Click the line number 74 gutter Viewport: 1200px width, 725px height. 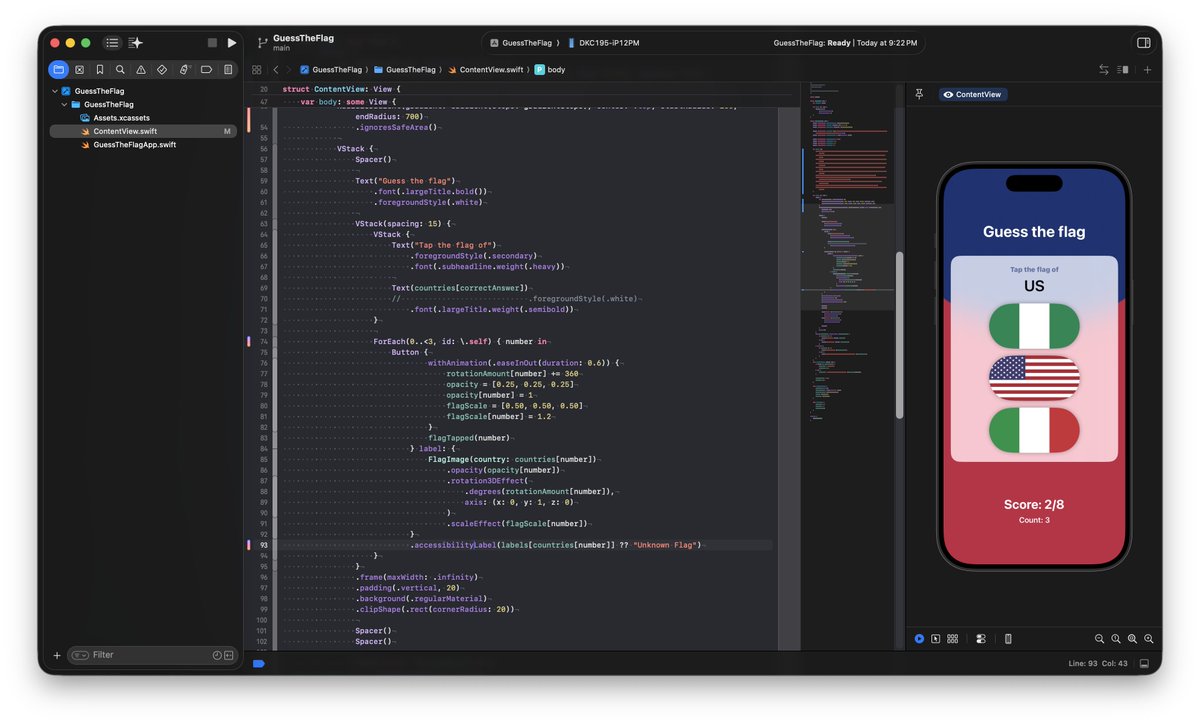click(x=264, y=341)
